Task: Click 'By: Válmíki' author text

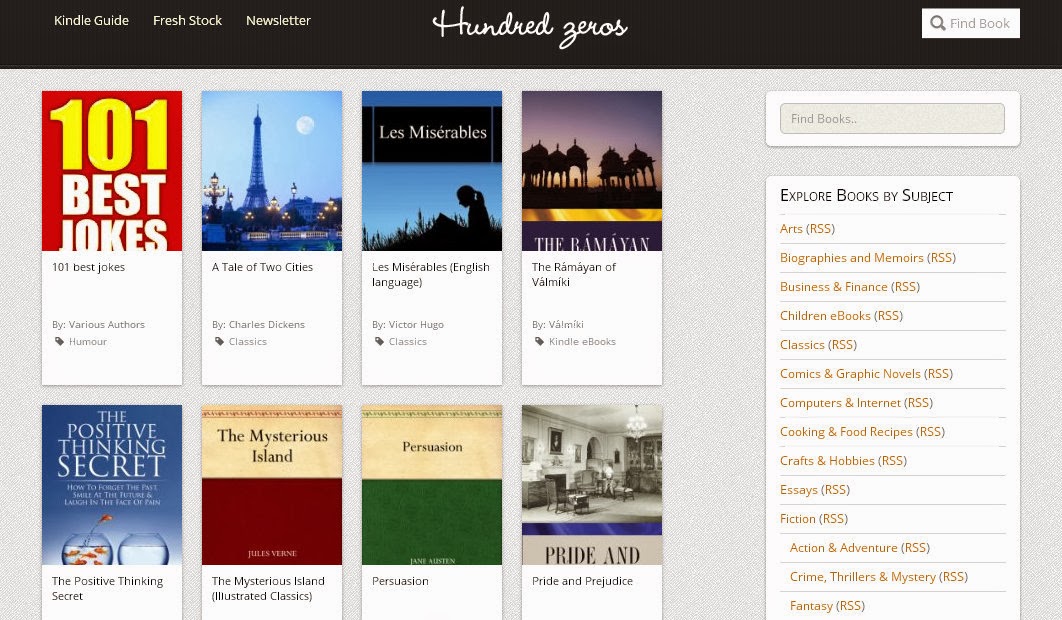Action: click(557, 325)
